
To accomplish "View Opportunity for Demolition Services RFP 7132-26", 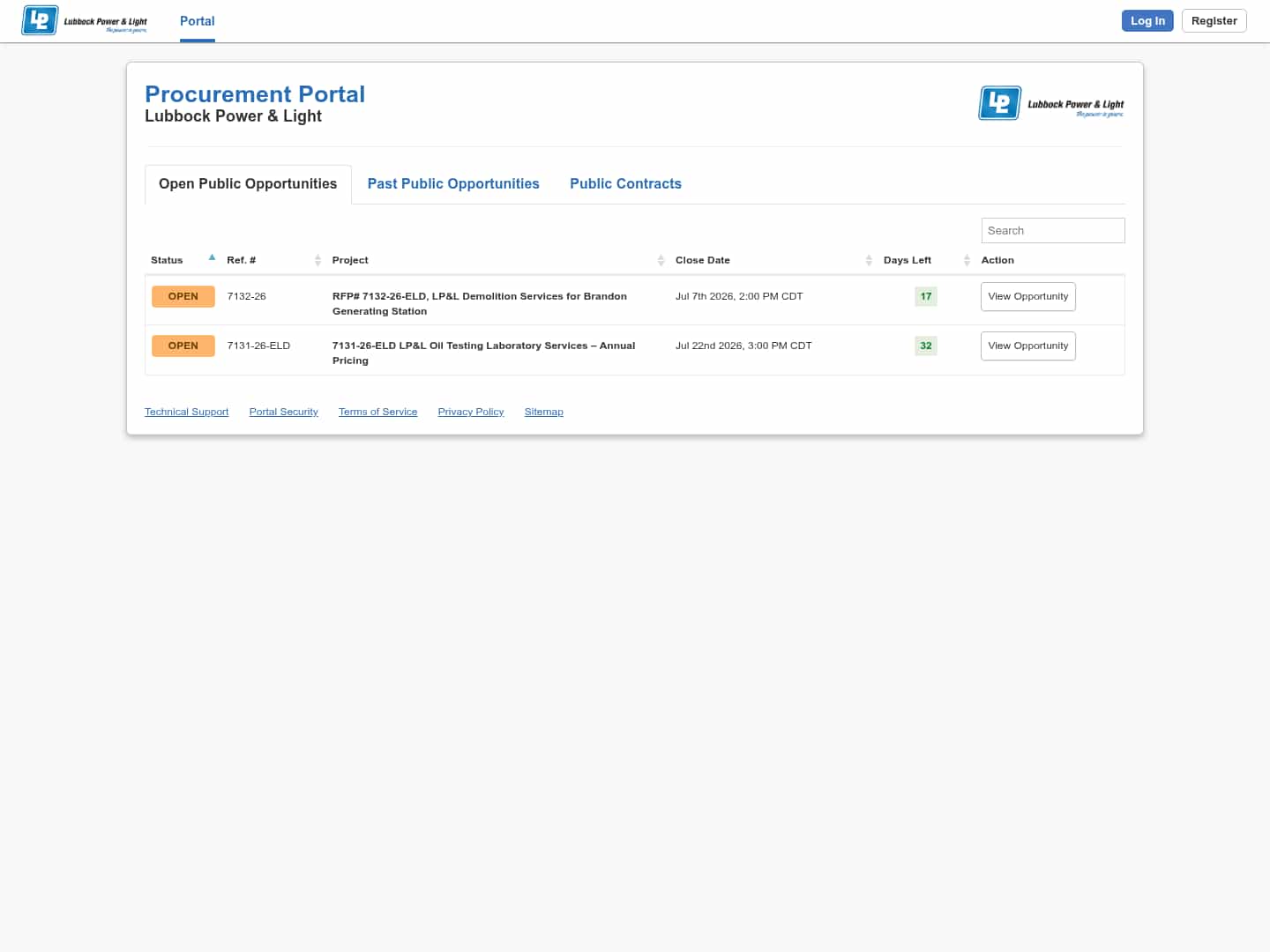I will 1028,297.
